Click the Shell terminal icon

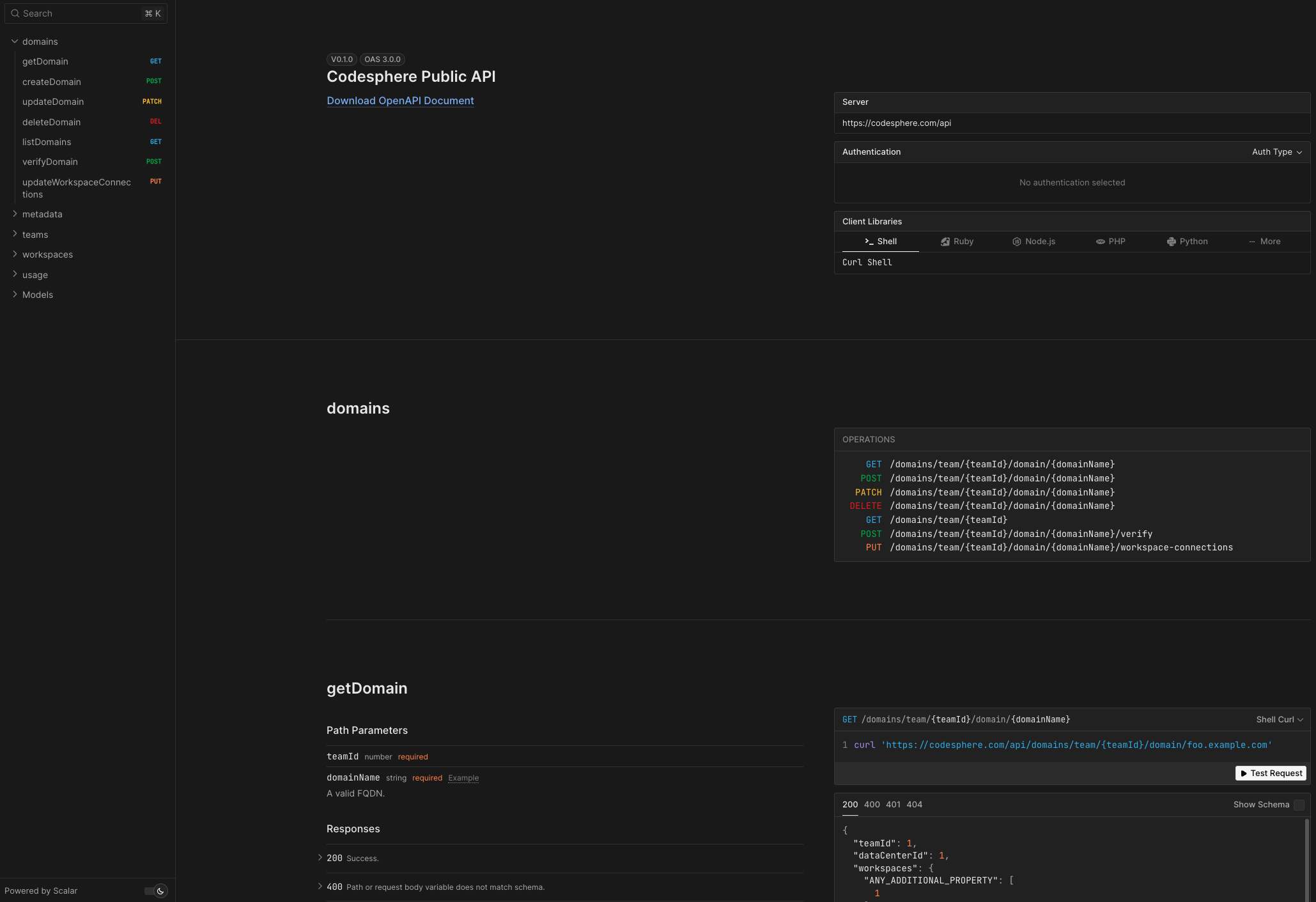tap(870, 242)
